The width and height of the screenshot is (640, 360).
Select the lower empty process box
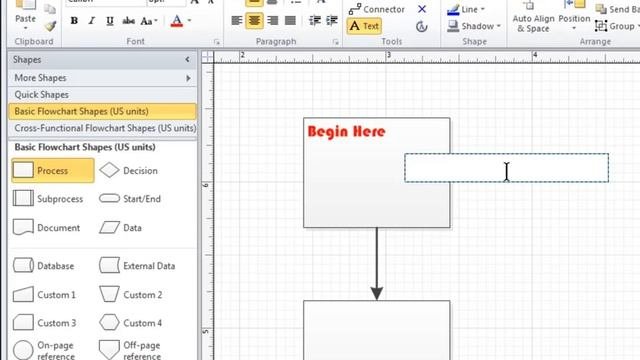[x=377, y=330]
